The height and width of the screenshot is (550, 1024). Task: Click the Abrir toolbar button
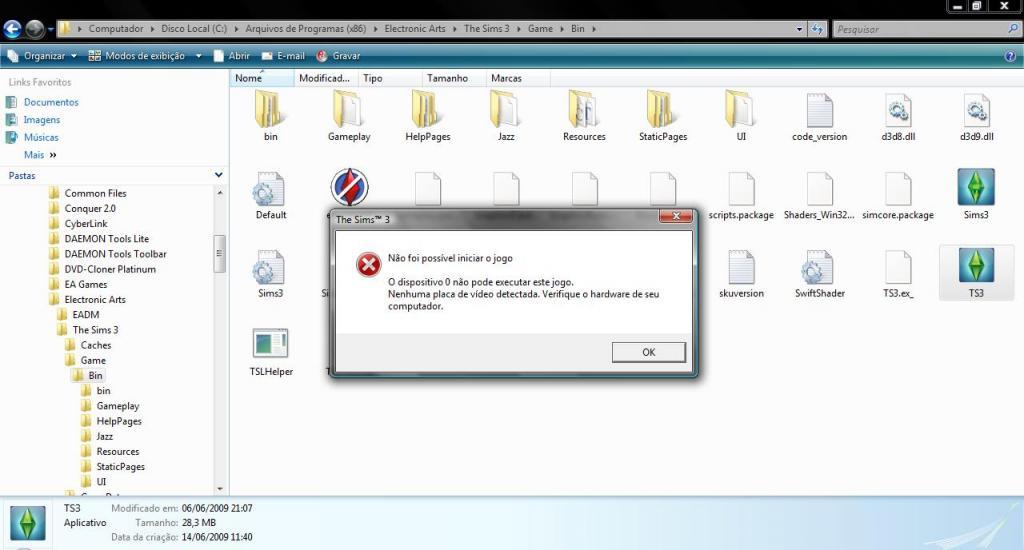tap(232, 56)
